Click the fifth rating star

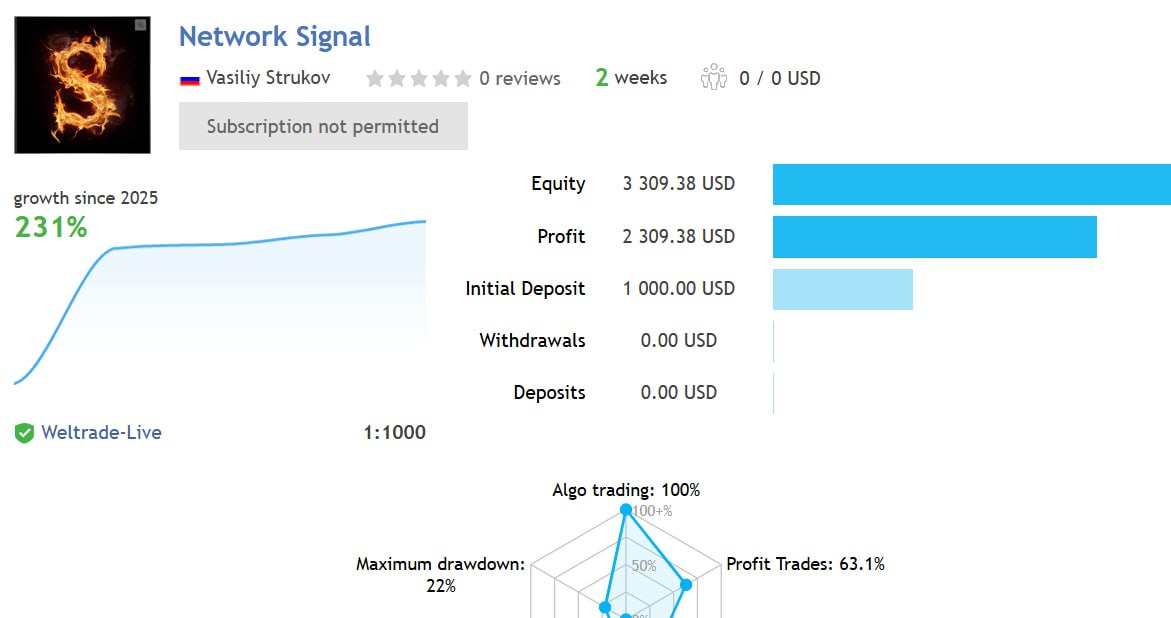point(463,78)
